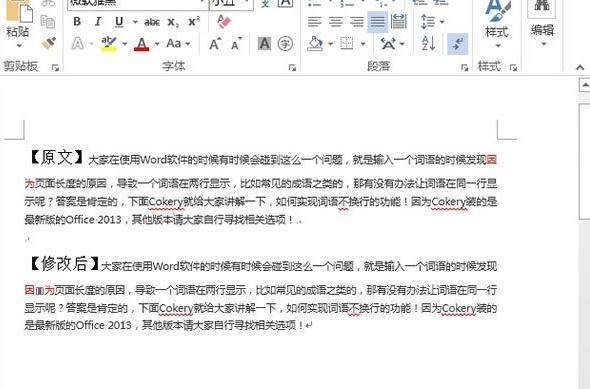Click the enclosed character 字 icon

pos(285,44)
